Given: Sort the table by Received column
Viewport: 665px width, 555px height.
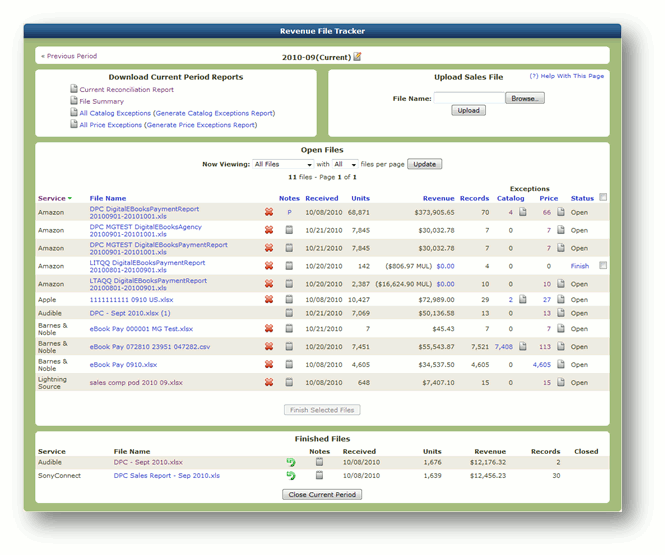Looking at the screenshot, I should pos(321,198).
